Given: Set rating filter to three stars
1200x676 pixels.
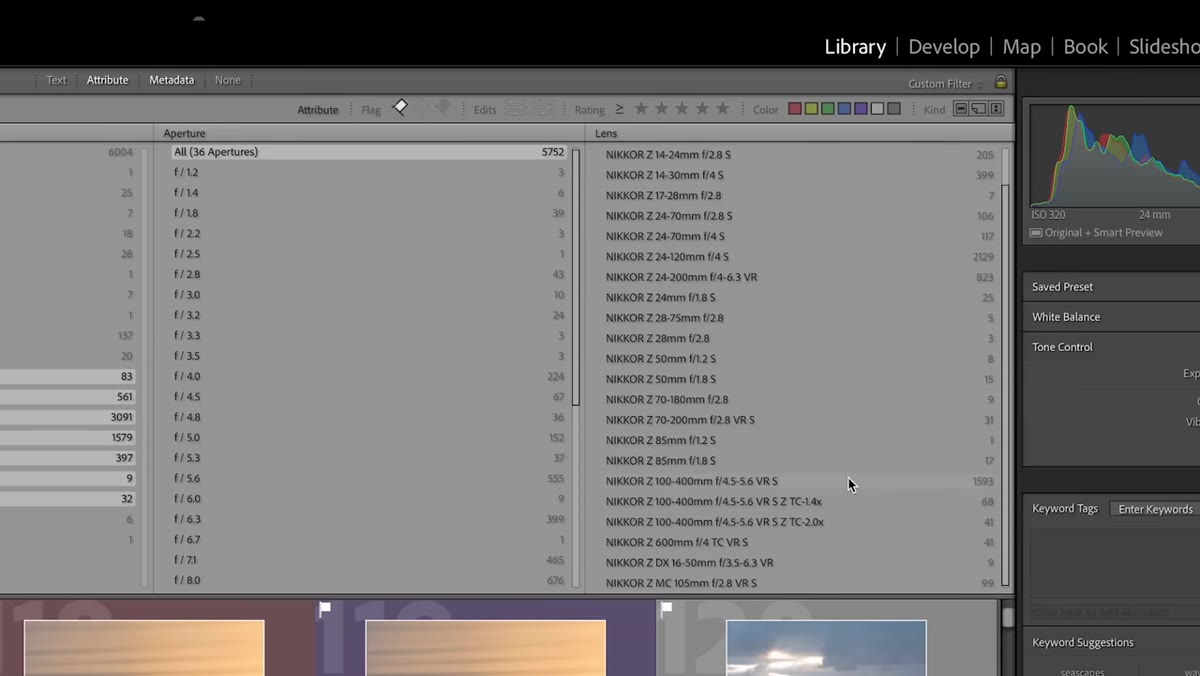Looking at the screenshot, I should (682, 109).
